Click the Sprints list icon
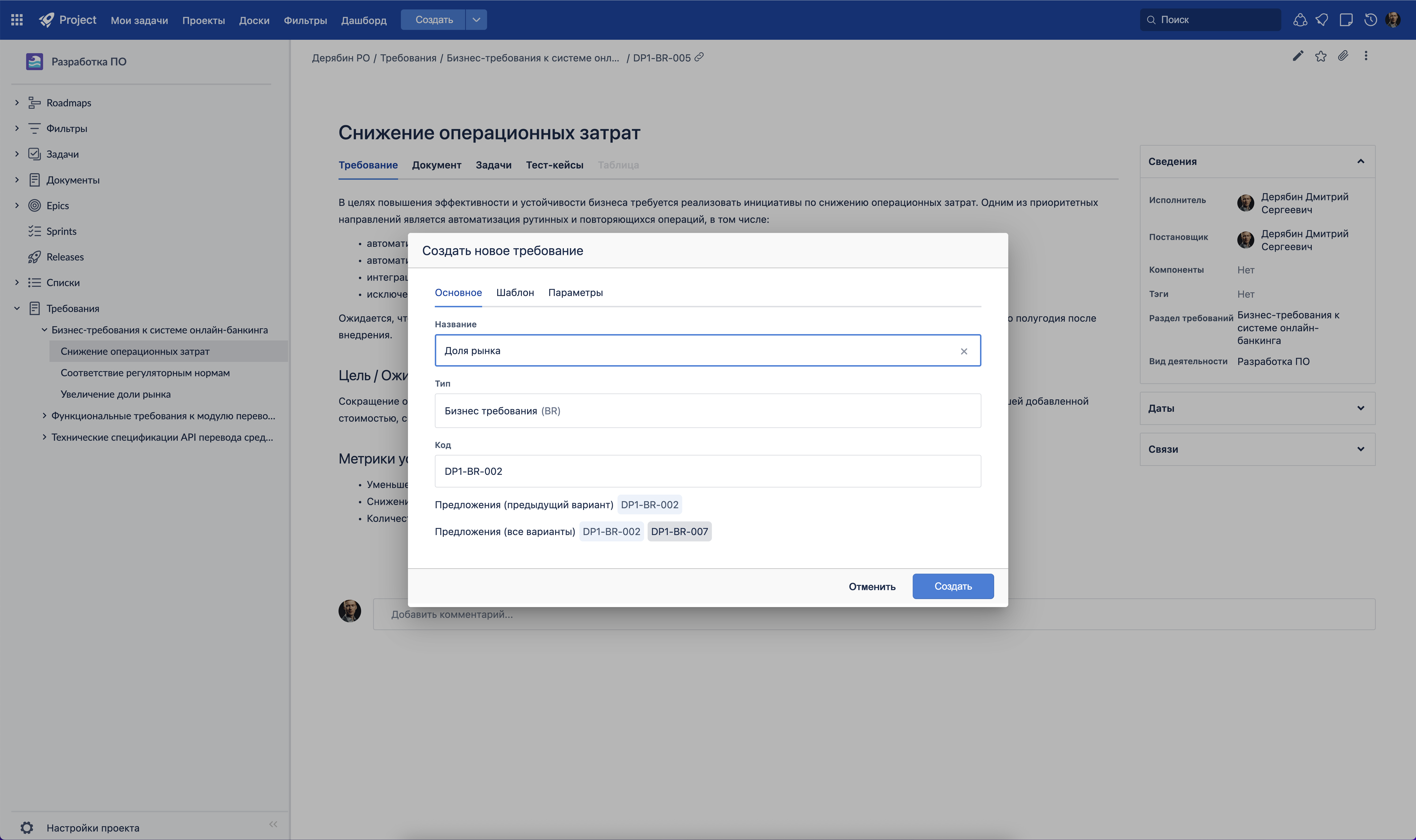 [35, 231]
